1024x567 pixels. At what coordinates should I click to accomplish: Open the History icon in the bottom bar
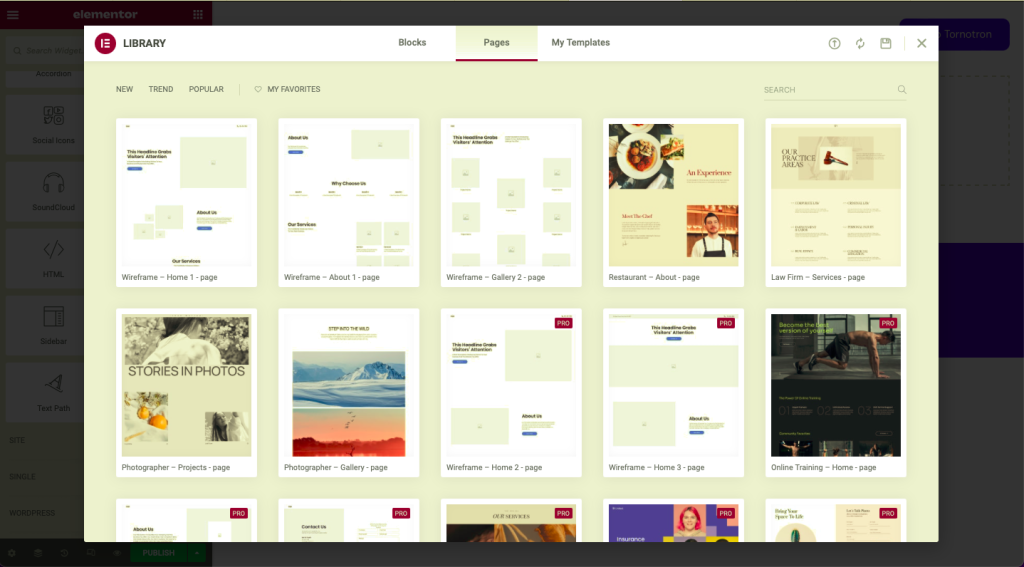pos(64,553)
